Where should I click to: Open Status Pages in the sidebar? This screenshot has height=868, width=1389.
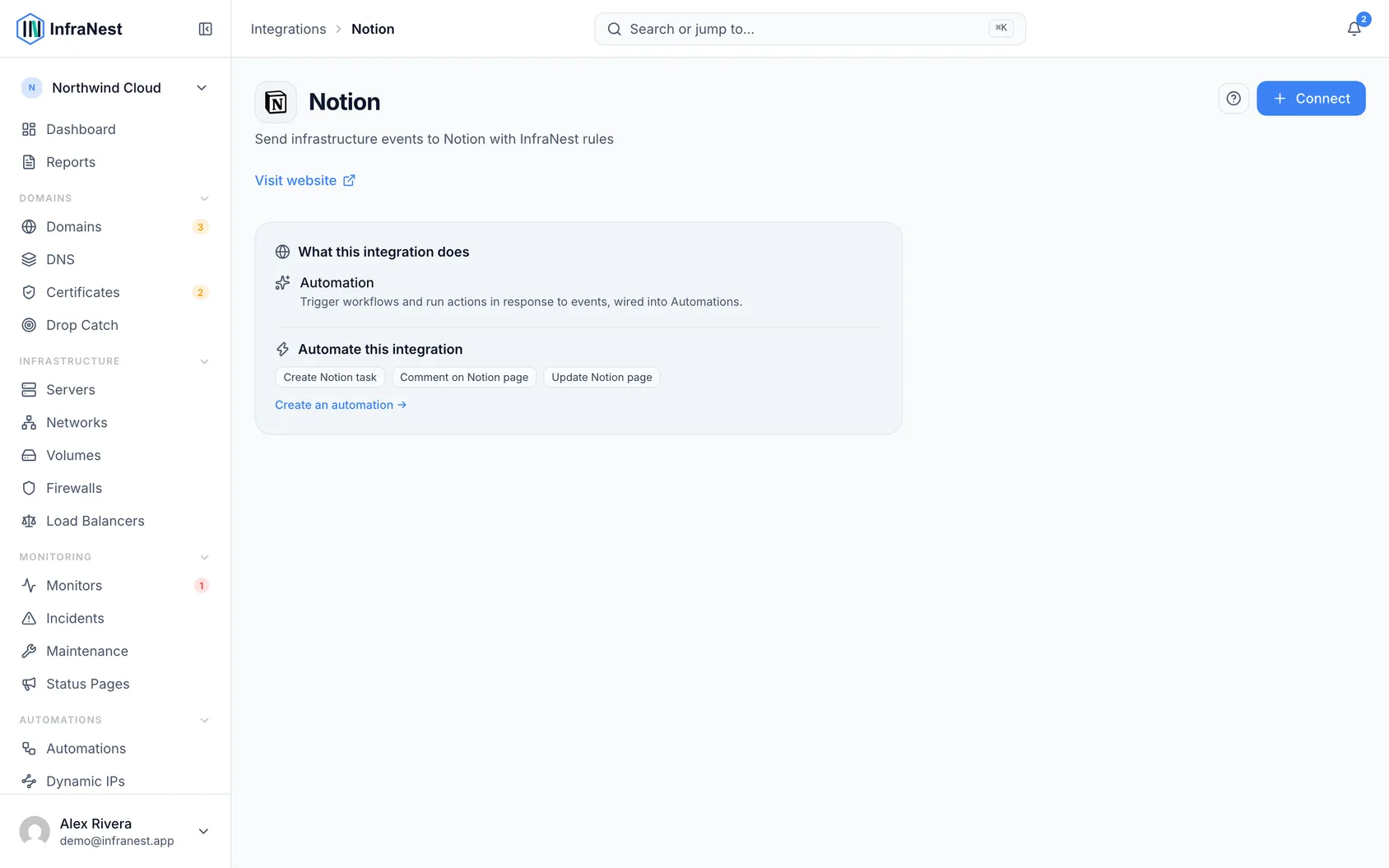[115, 684]
